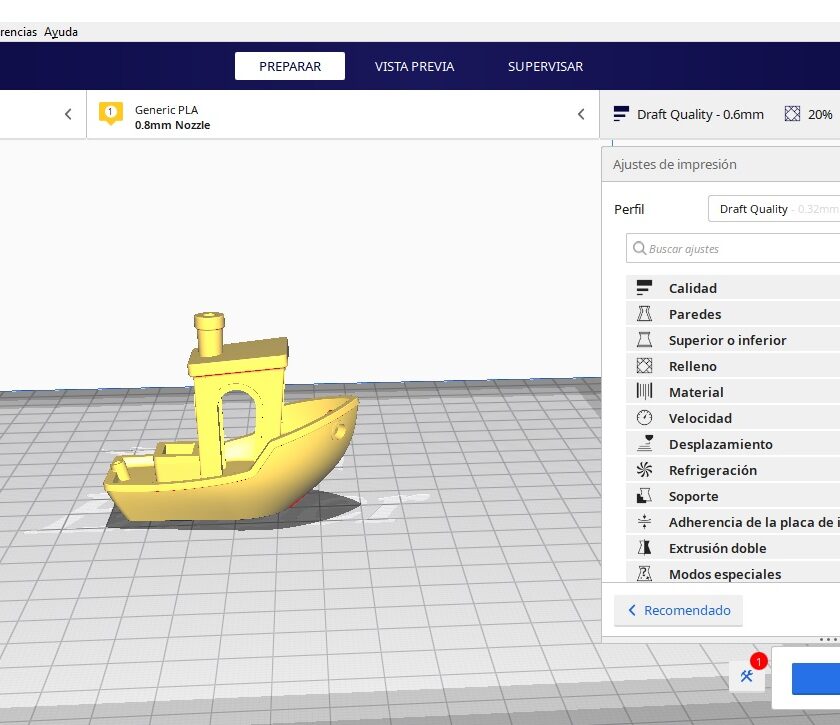Expand the Desplazamiento settings category
This screenshot has height=725, width=840.
click(733, 444)
